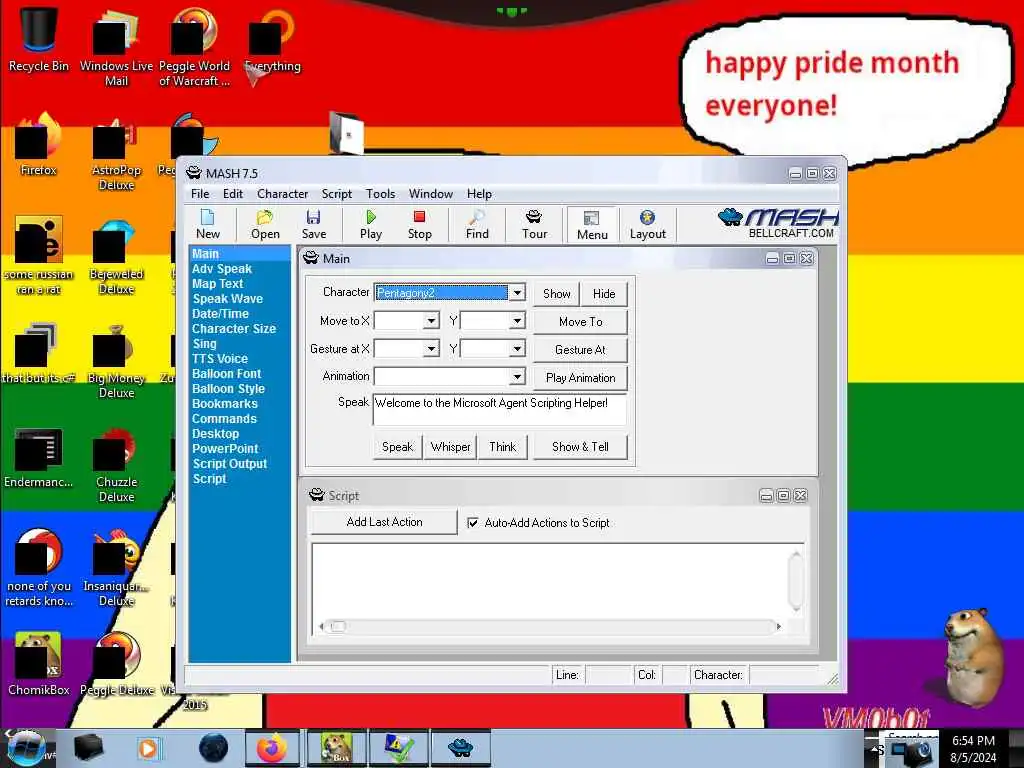Expand the Gesture at X dropdown

[430, 349]
